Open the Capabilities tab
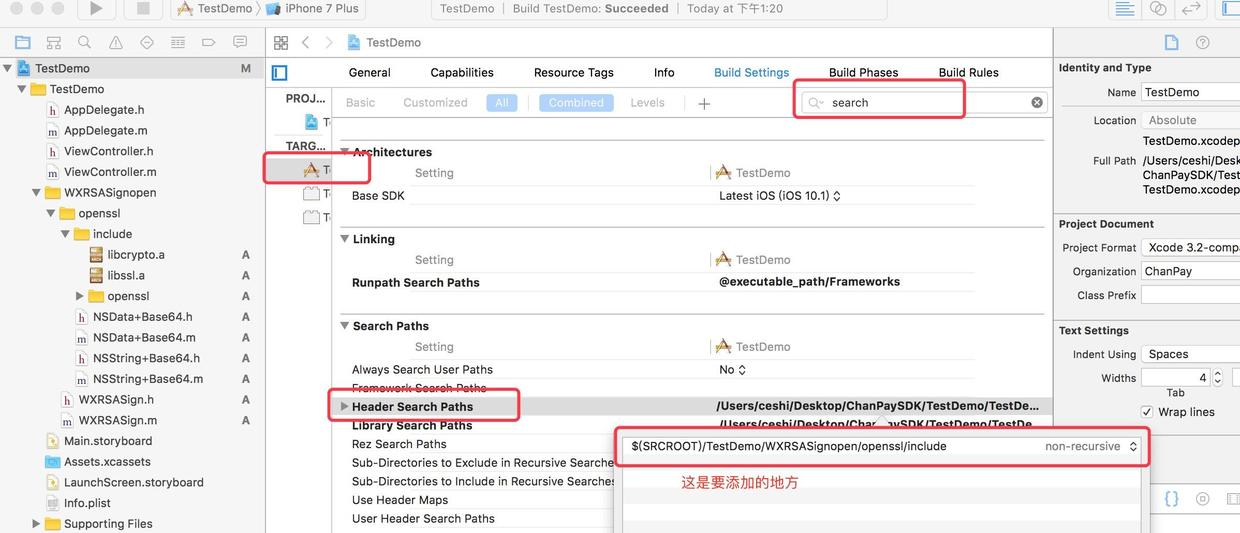Screen dimensions: 1240x533 coord(462,73)
